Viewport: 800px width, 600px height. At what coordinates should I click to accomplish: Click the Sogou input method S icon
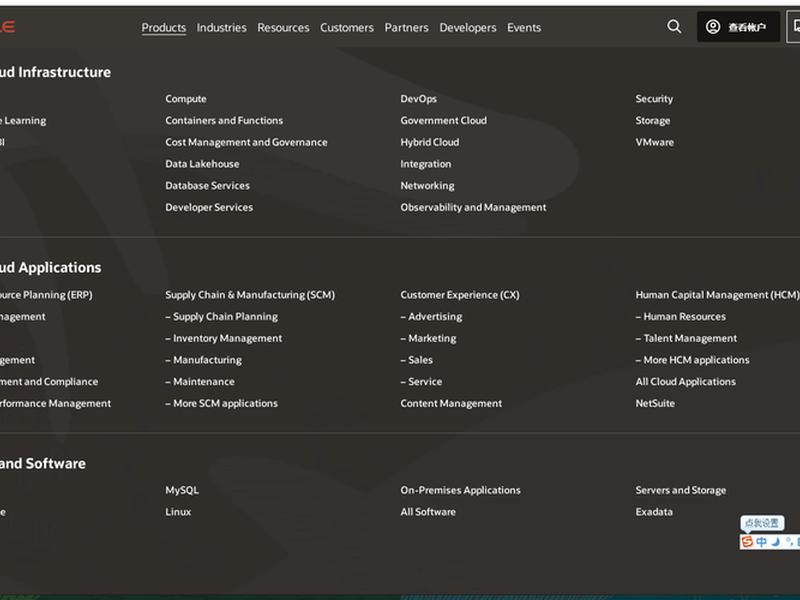747,541
